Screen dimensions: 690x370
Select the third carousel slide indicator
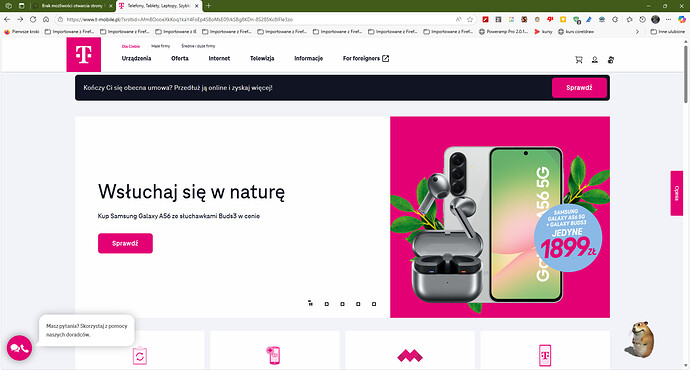342,304
